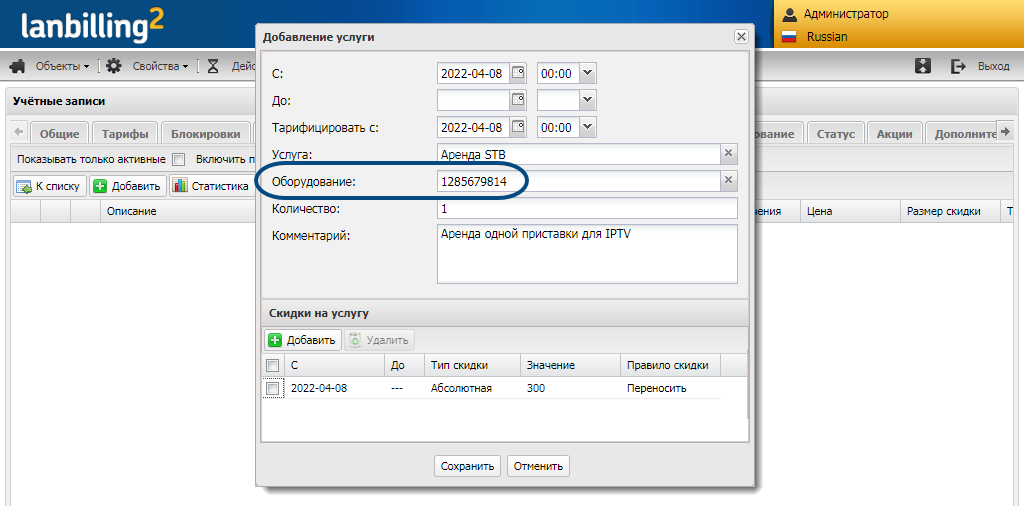Click into the С date field
Viewport: 1024px width, 506px height.
(473, 73)
